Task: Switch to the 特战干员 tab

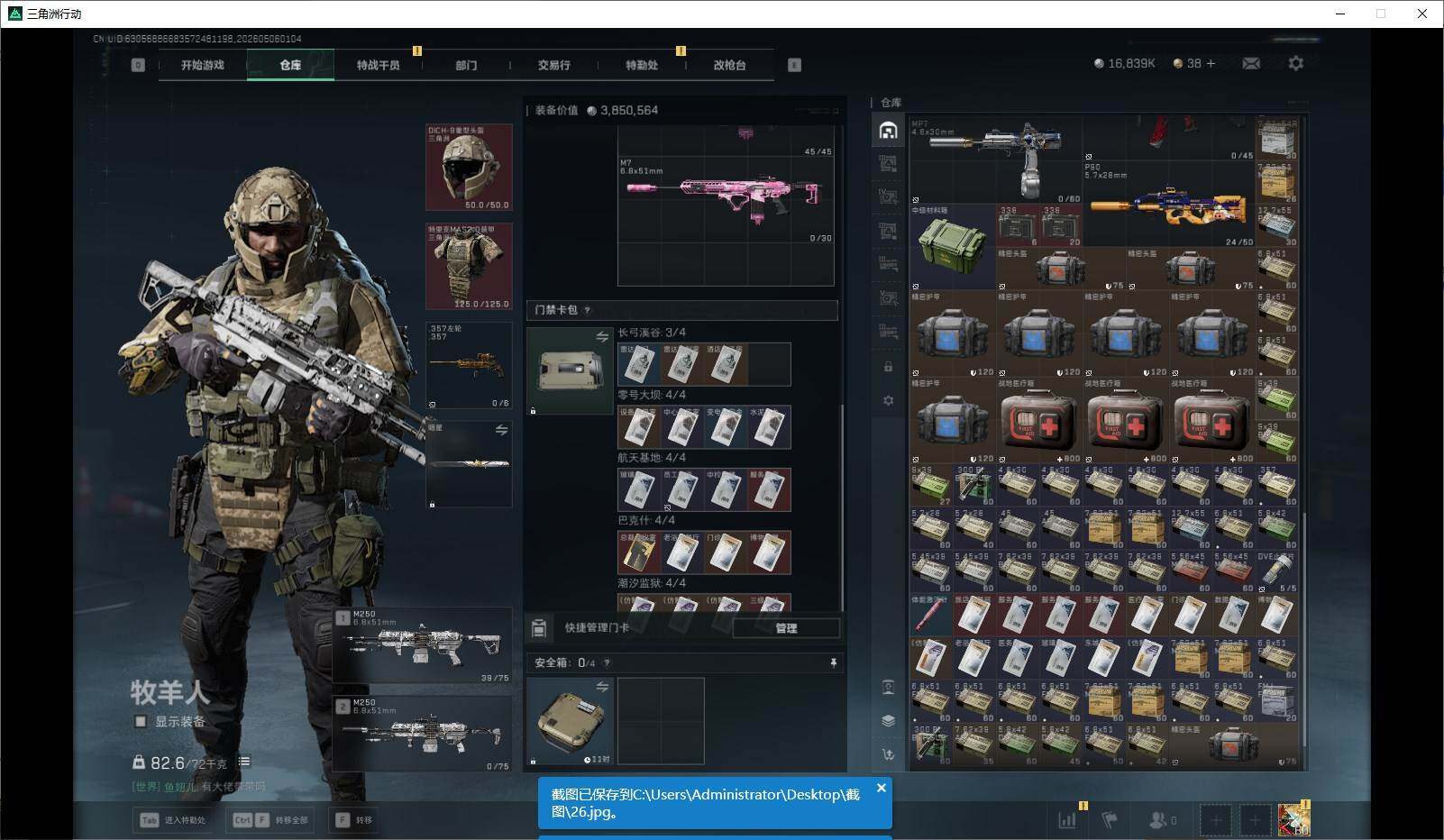Action: click(379, 65)
